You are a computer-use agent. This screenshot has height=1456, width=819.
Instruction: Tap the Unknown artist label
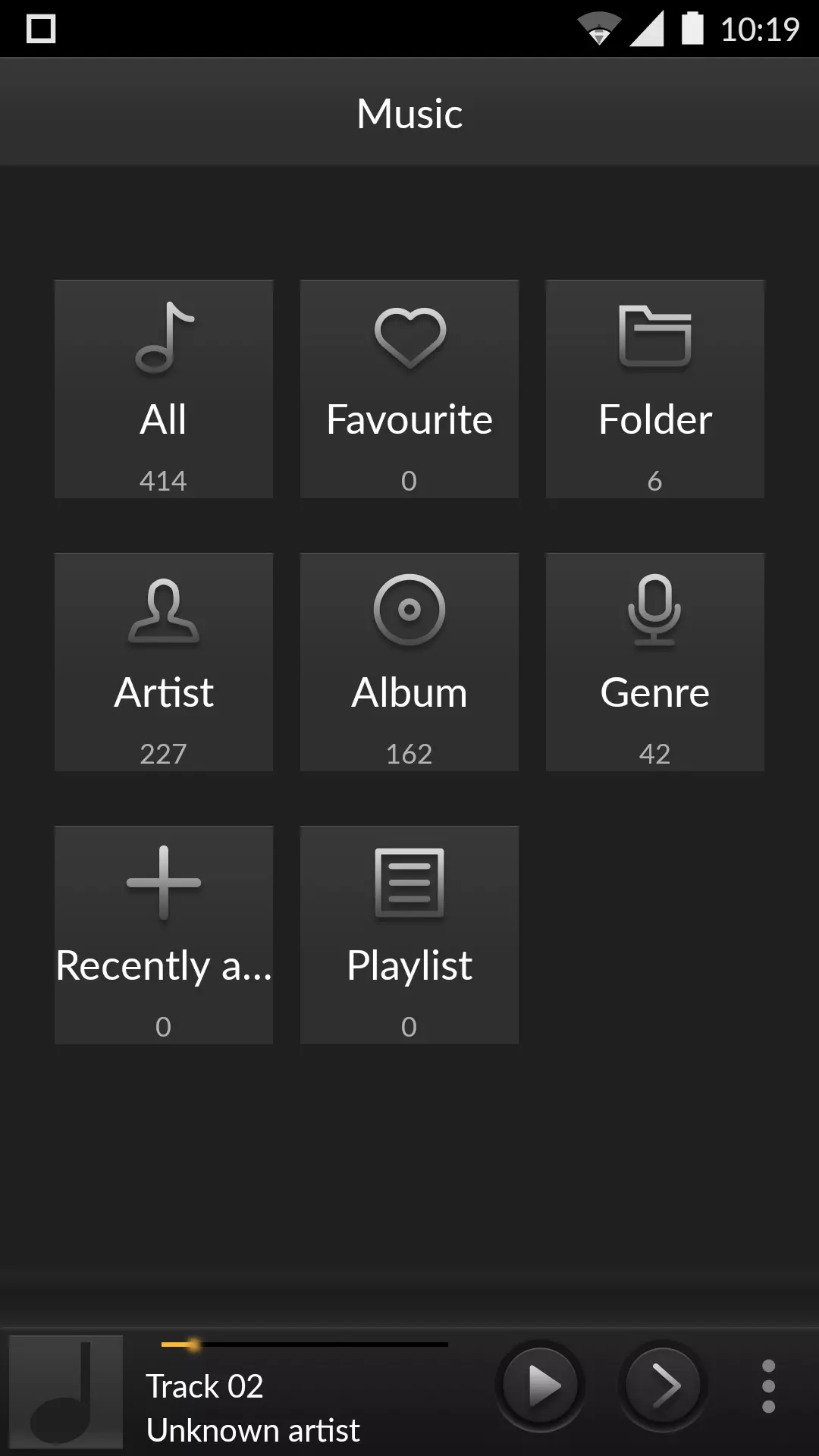point(253,1430)
